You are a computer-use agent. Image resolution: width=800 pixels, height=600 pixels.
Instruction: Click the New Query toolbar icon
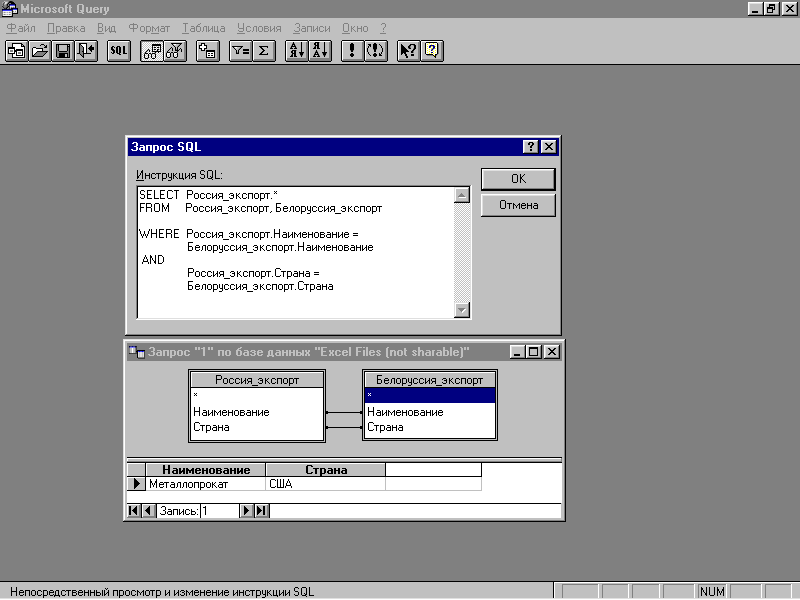click(x=17, y=51)
